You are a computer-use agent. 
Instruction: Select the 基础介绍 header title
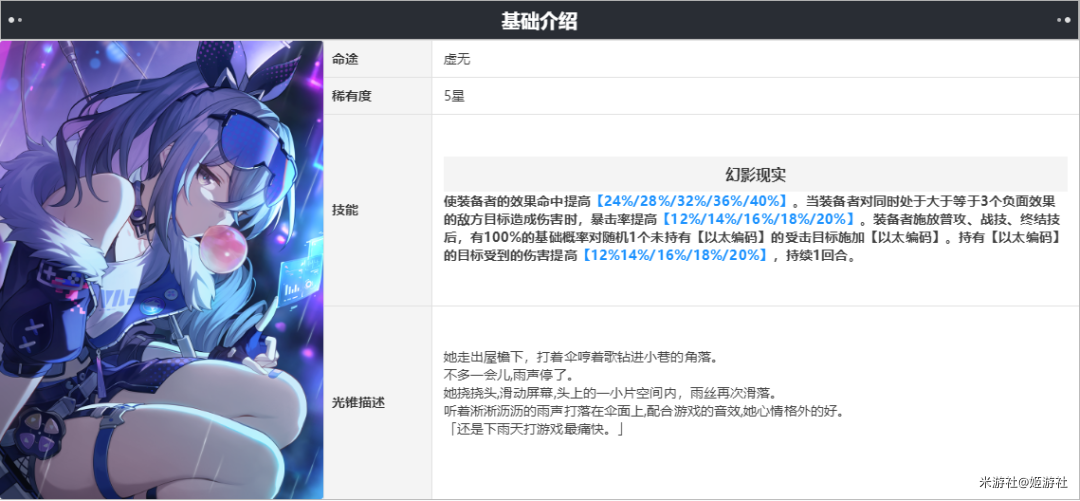pos(539,21)
